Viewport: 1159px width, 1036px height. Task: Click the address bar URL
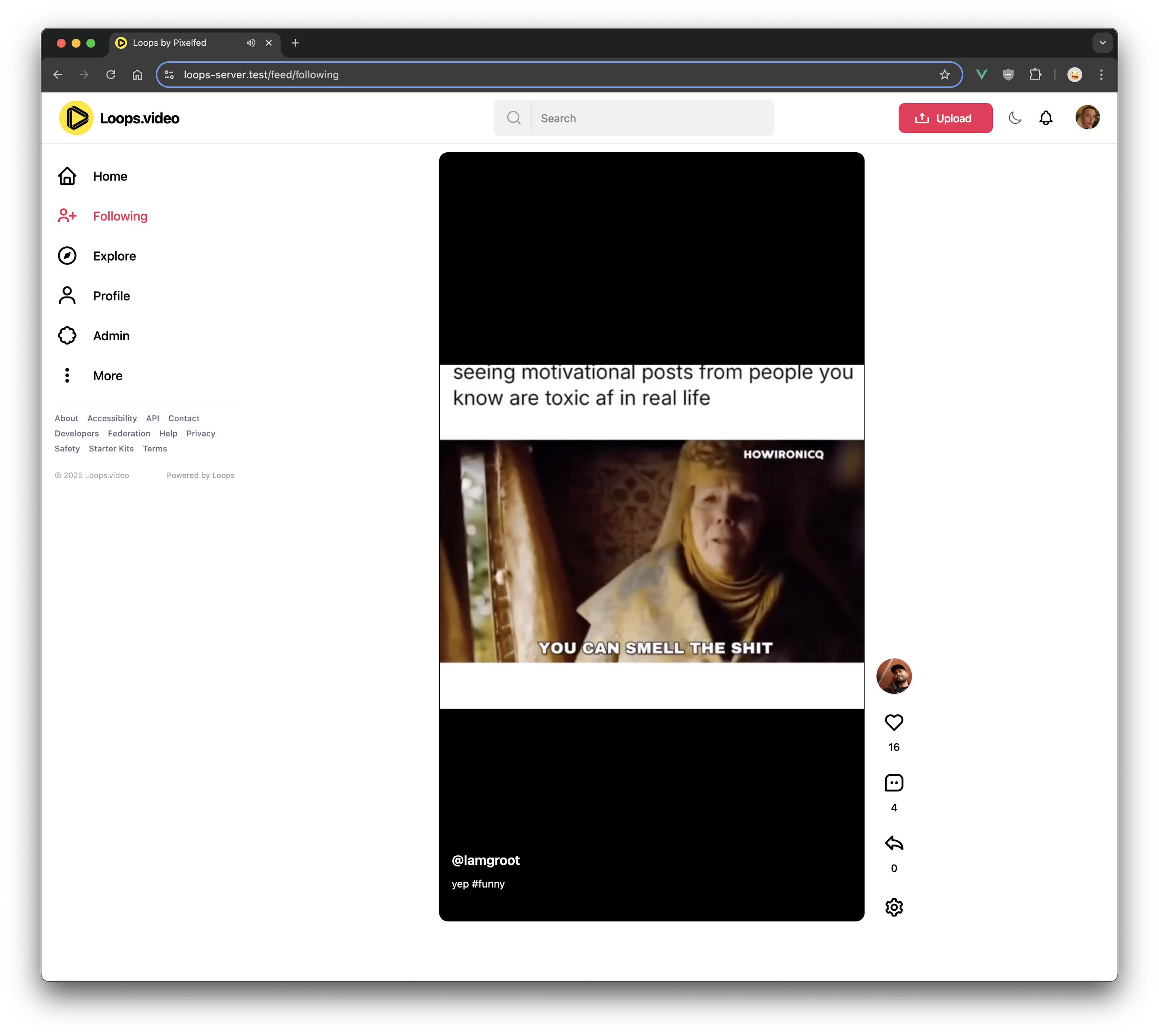[x=261, y=75]
